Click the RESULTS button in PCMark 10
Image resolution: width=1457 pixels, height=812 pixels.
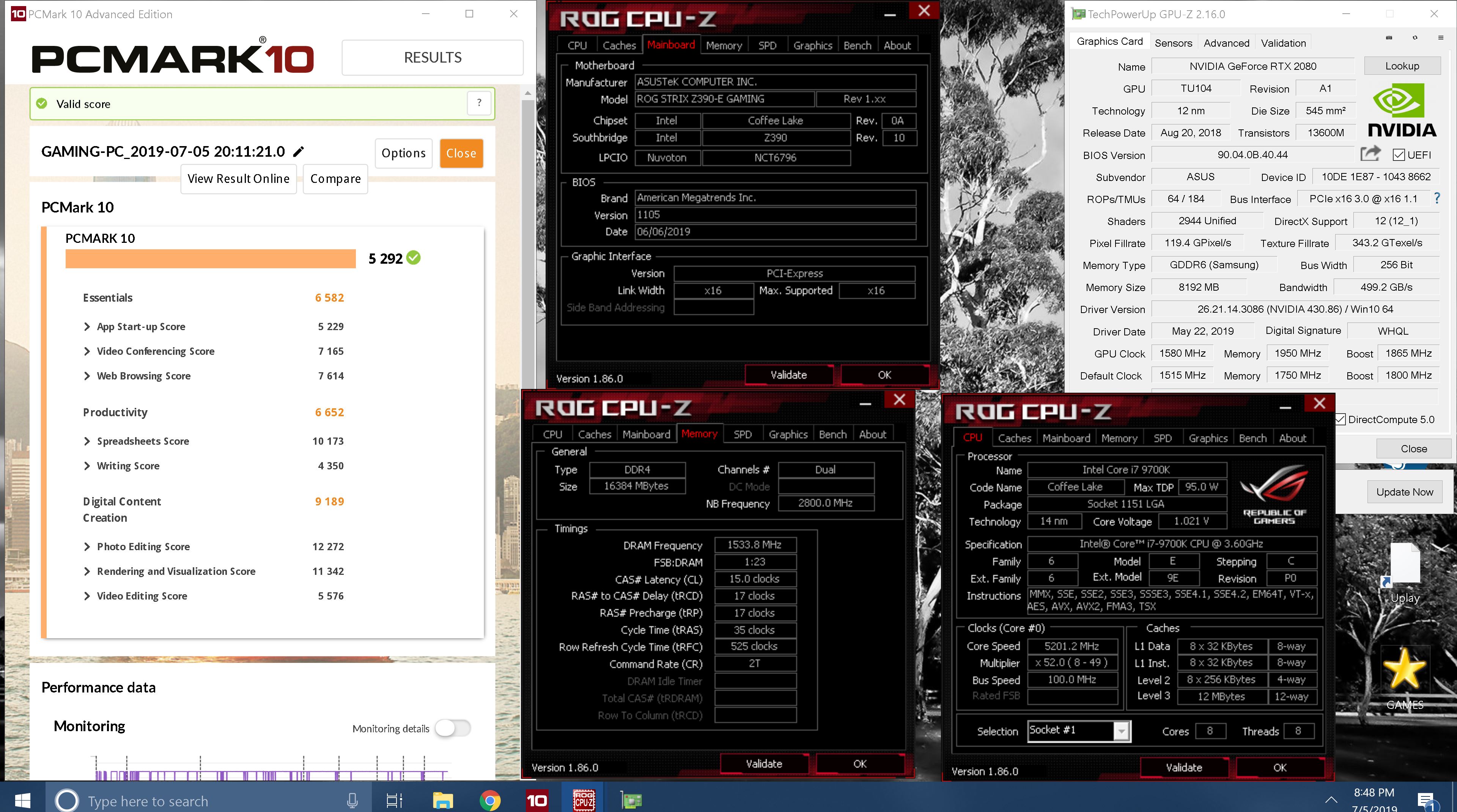(433, 57)
